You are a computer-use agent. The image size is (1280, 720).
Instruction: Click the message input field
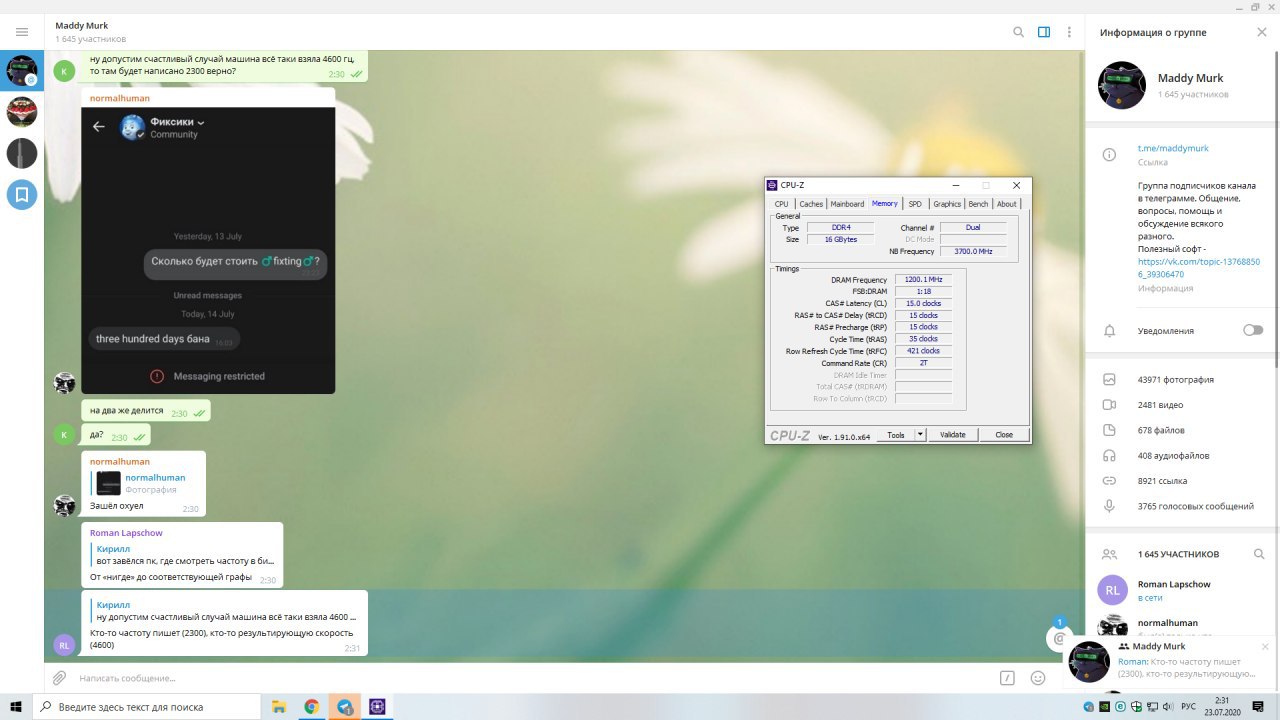535,678
